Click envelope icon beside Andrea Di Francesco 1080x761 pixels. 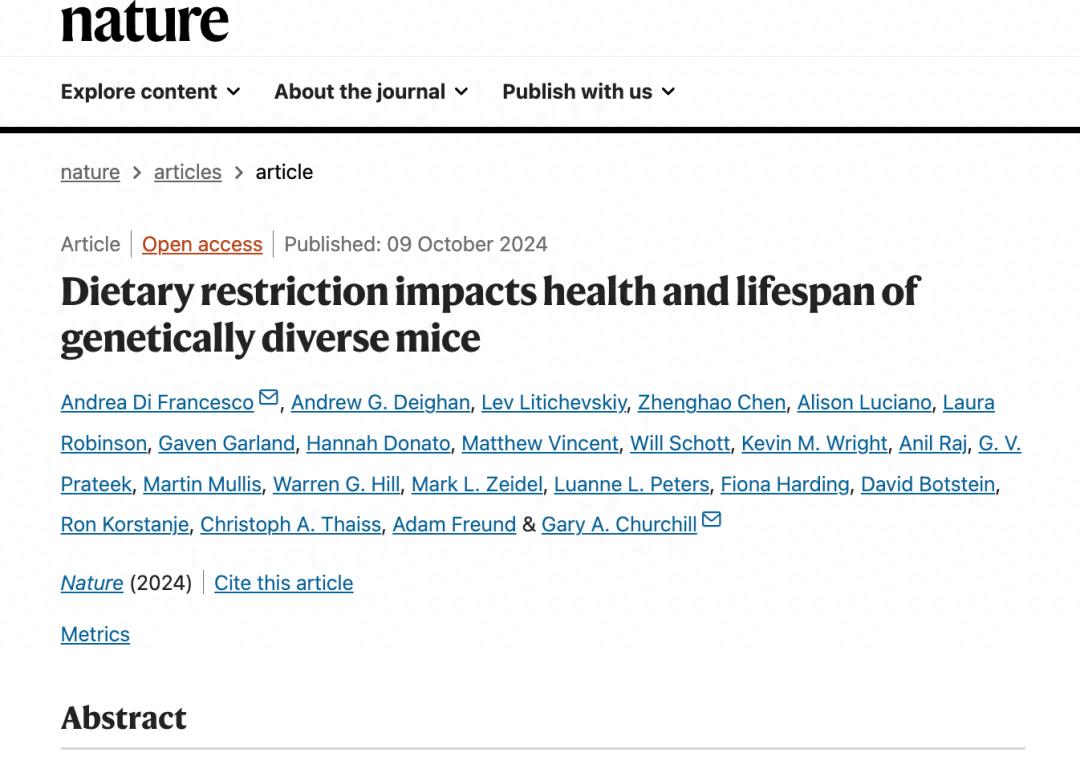tap(268, 399)
